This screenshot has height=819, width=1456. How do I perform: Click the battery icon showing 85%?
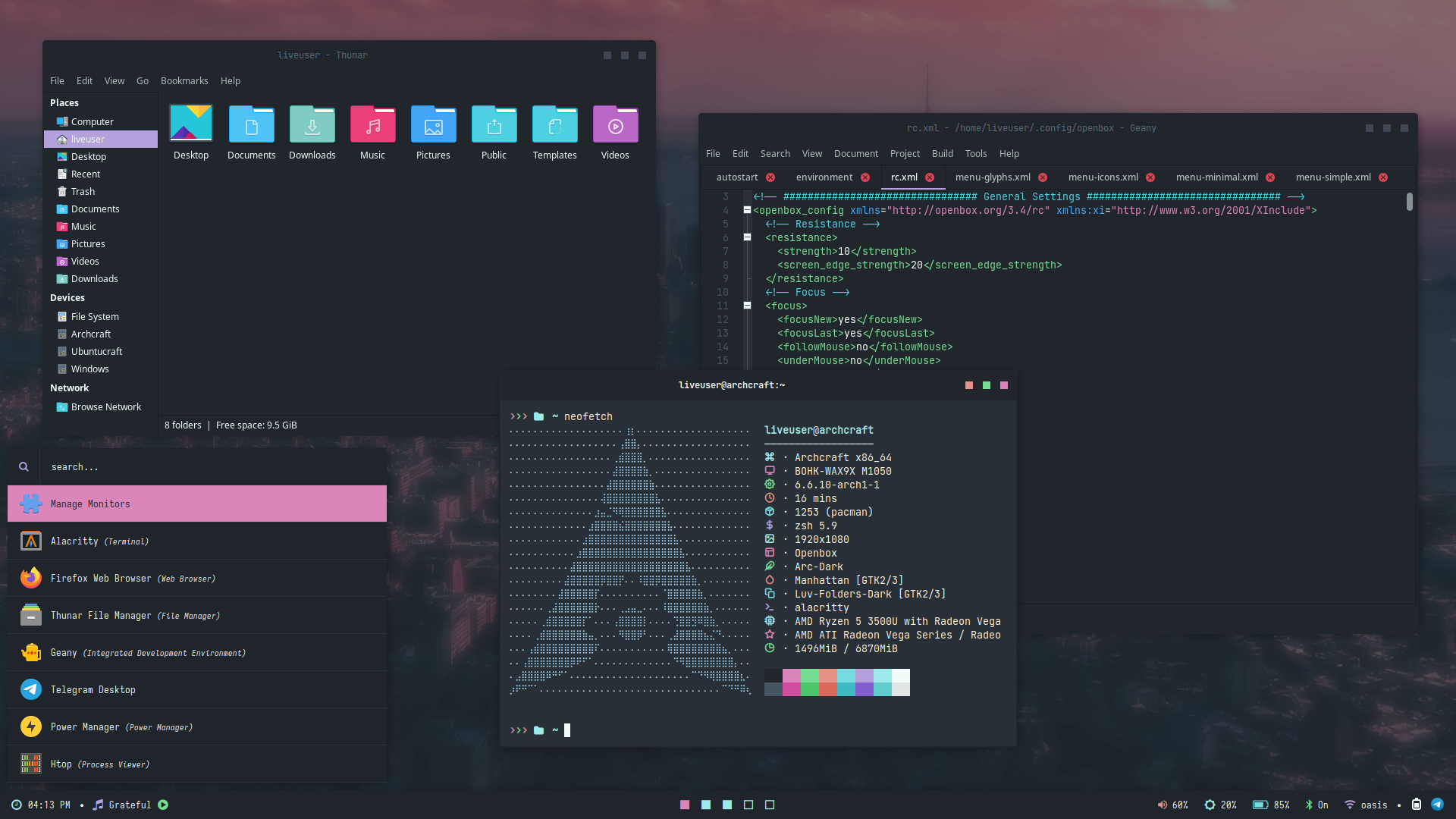tap(1260, 805)
